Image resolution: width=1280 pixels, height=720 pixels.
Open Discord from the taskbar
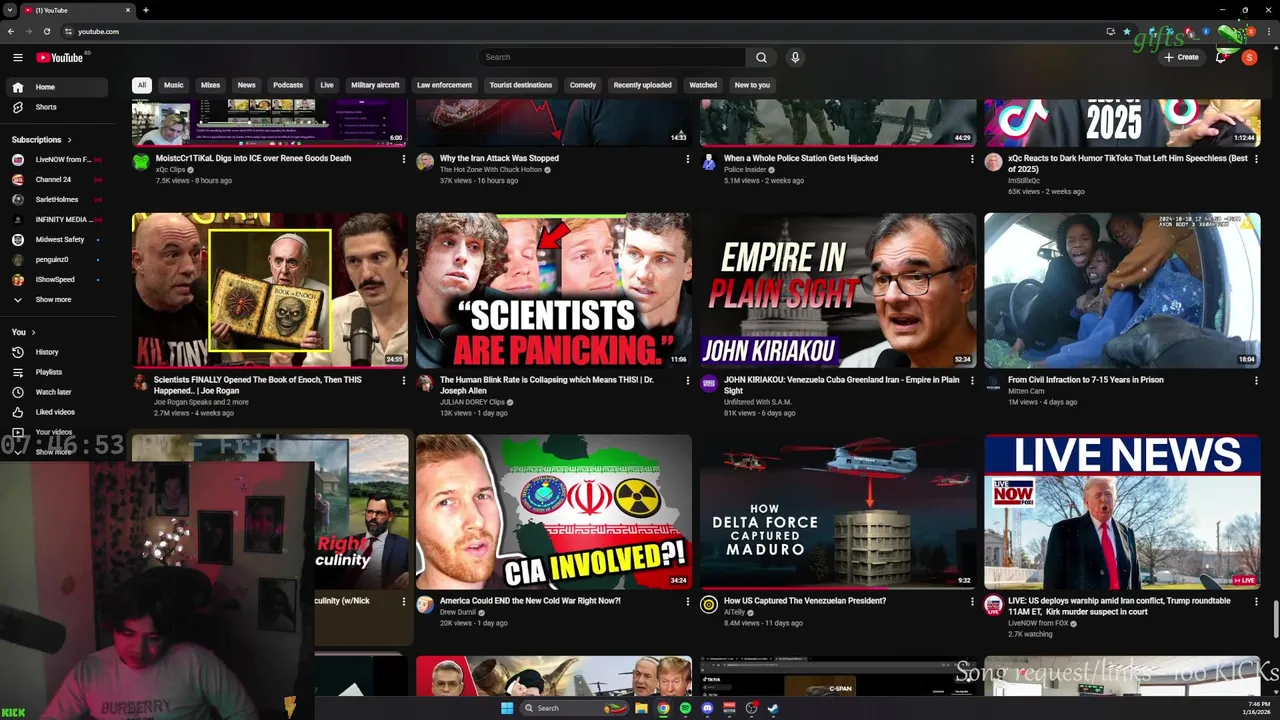[x=707, y=708]
